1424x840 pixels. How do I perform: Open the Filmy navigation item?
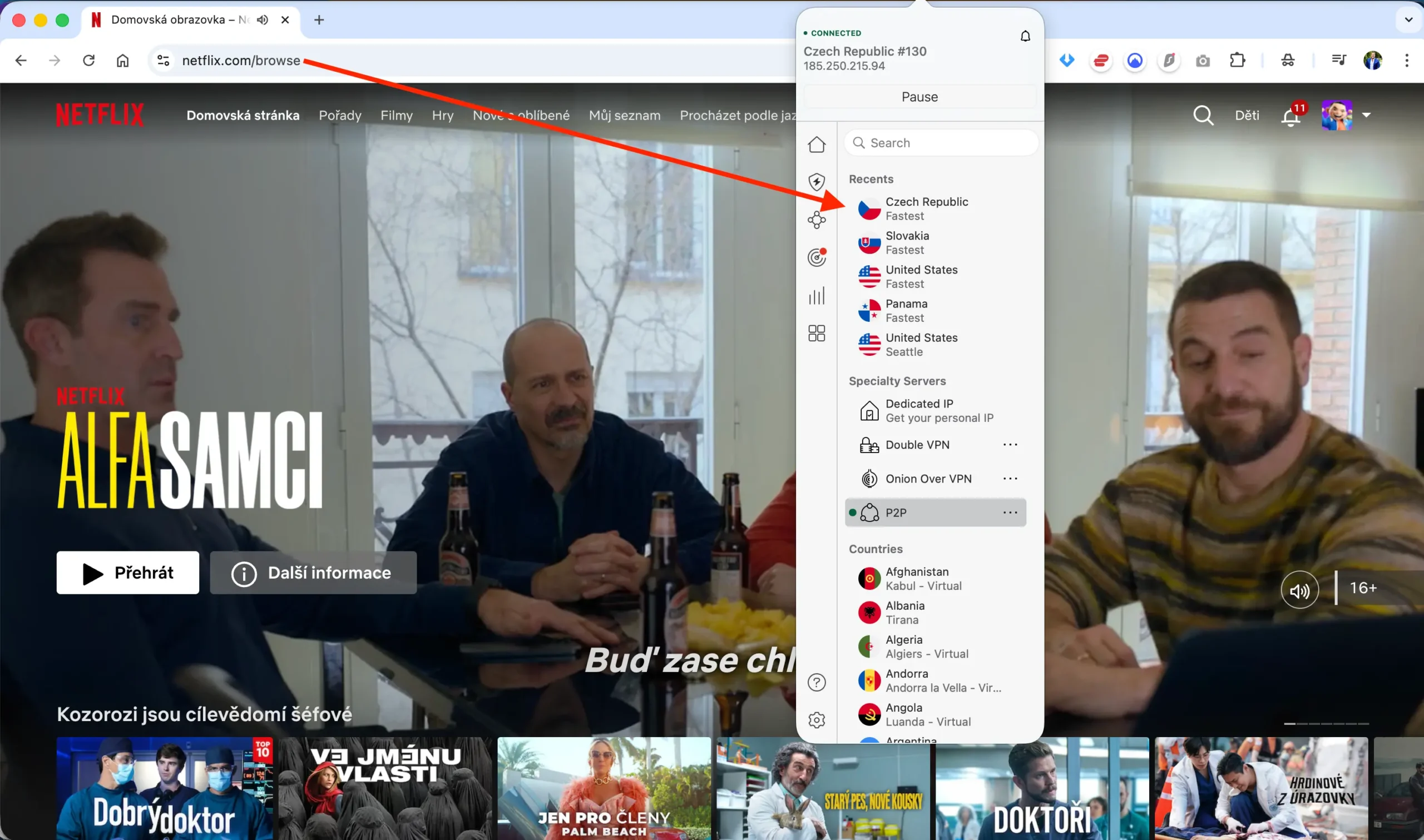[397, 115]
